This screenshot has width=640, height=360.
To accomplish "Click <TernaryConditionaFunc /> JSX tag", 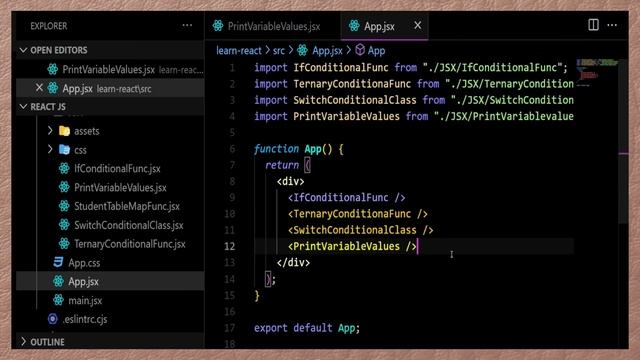I will [358, 214].
